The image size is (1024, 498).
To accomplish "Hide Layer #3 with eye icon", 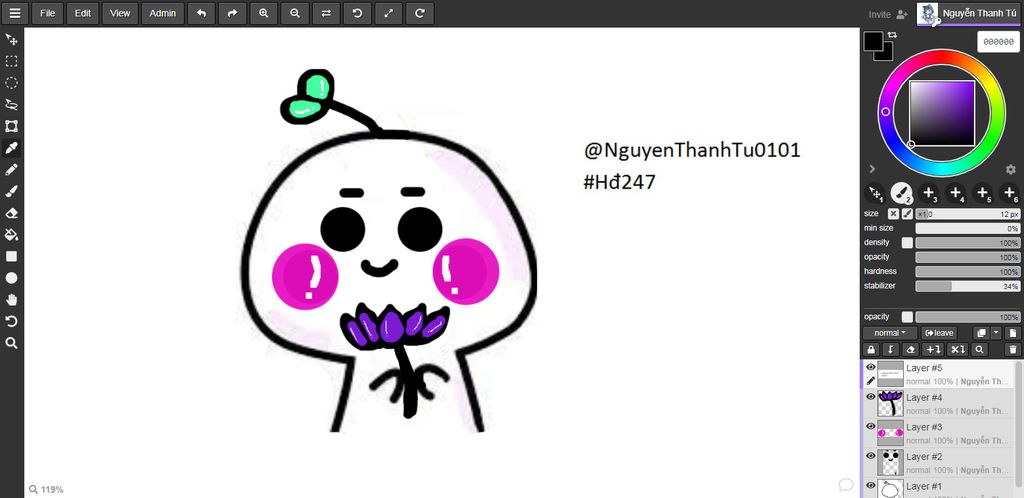I will click(x=871, y=426).
